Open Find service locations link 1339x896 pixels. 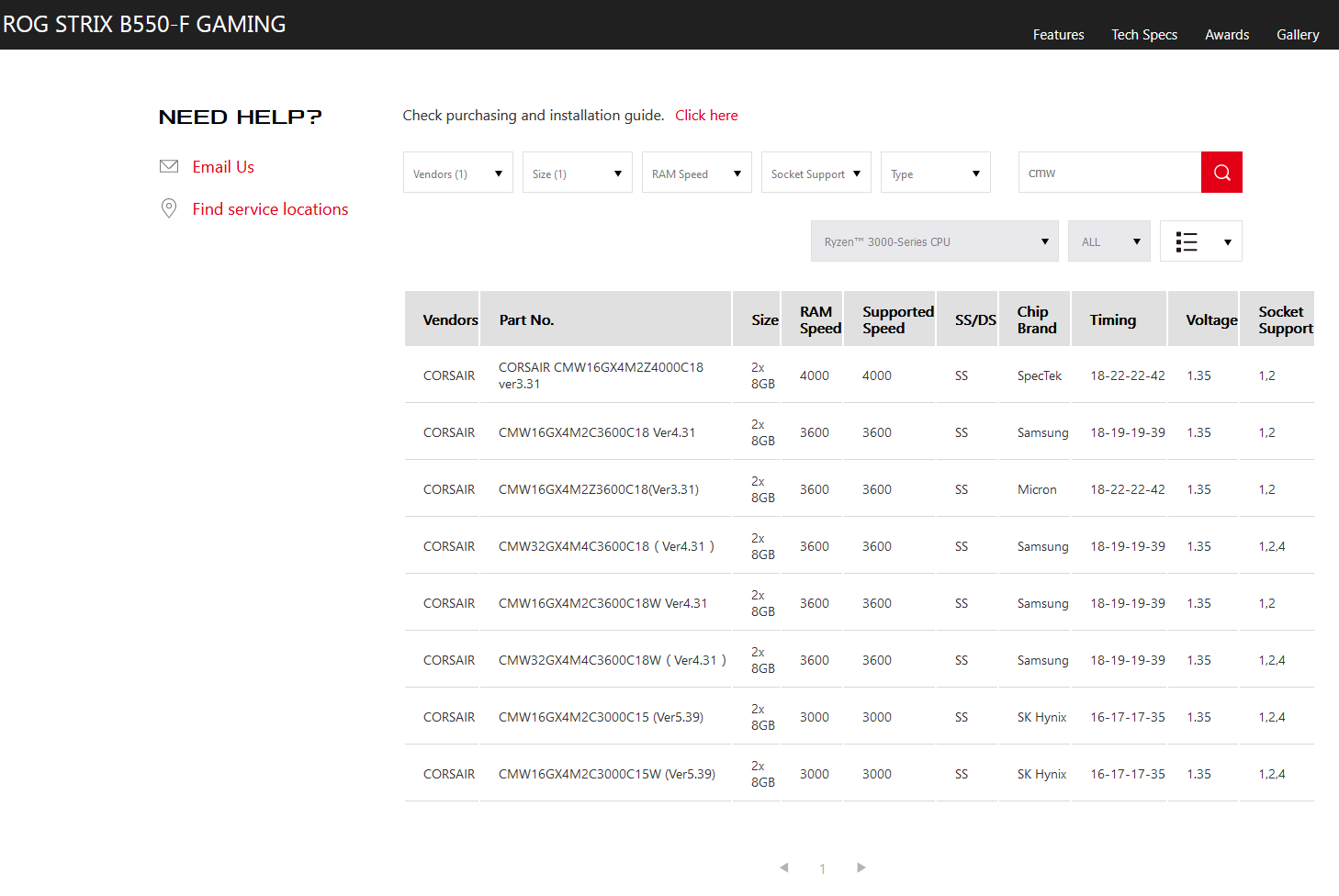pos(270,209)
